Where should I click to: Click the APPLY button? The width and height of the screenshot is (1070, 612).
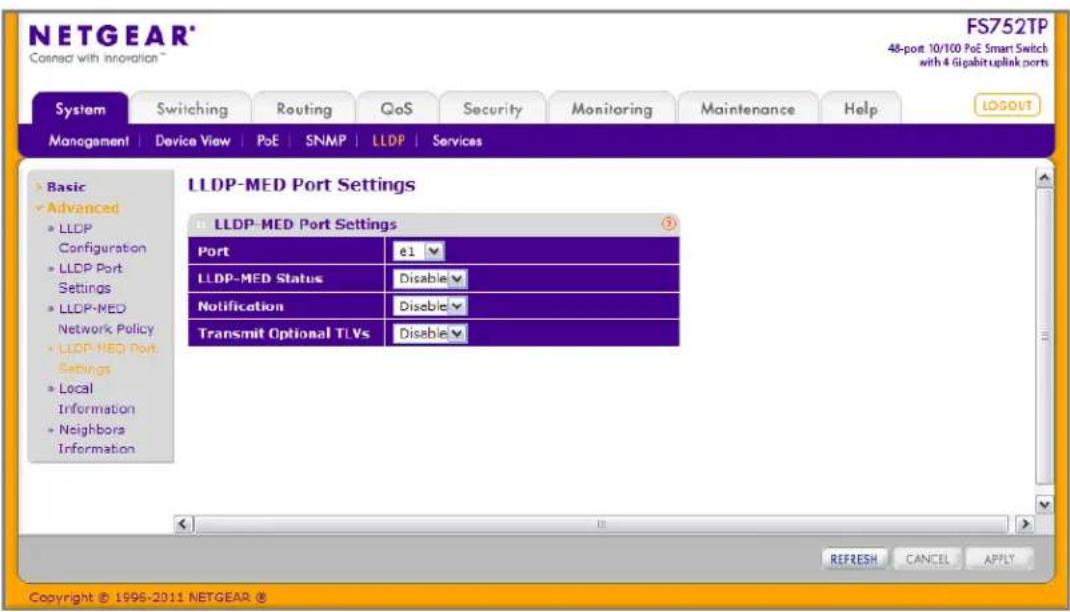pyautogui.click(x=999, y=559)
